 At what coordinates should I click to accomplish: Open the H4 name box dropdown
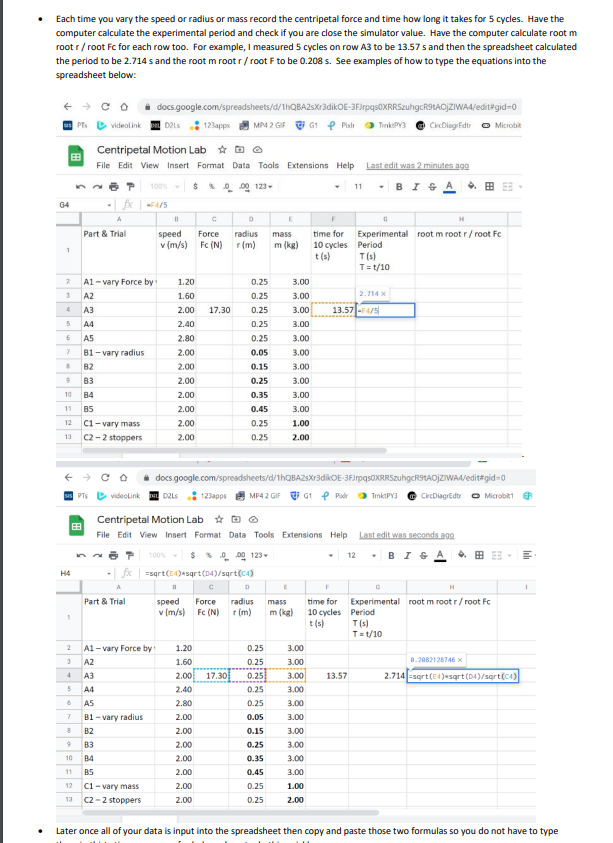109,573
